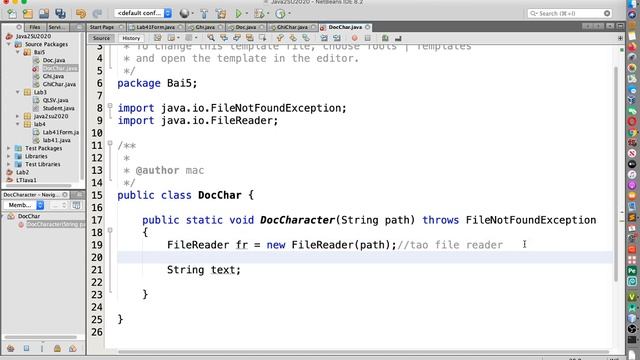
Task: Click the Build Project hammer icon
Action: pos(204,13)
